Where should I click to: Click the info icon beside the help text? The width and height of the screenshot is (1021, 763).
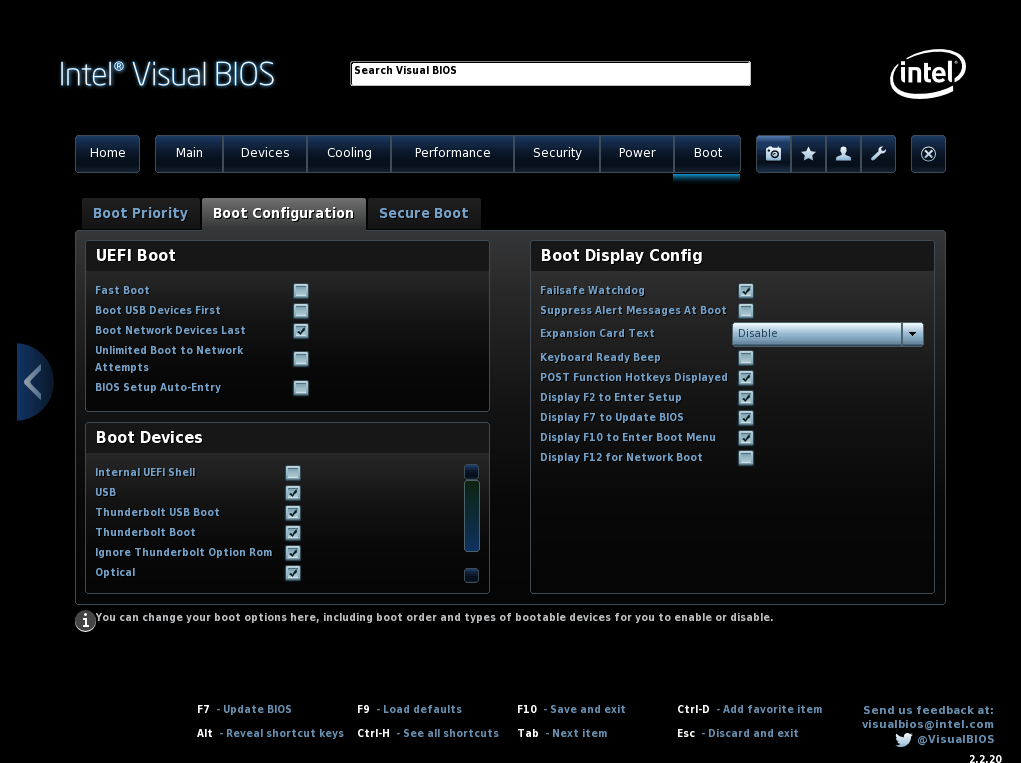point(85,620)
